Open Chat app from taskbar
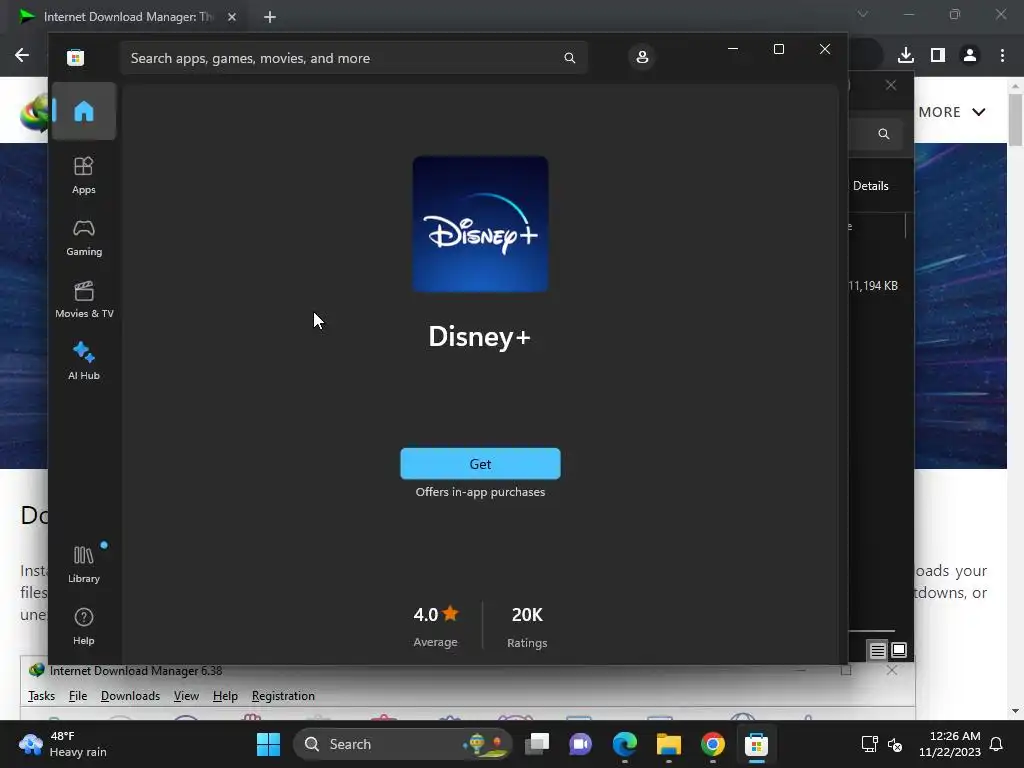 click(x=581, y=744)
